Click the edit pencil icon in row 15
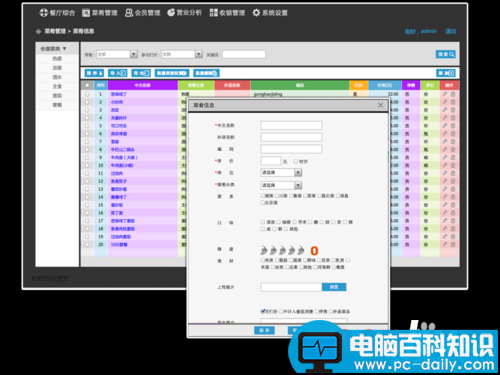 [445, 205]
